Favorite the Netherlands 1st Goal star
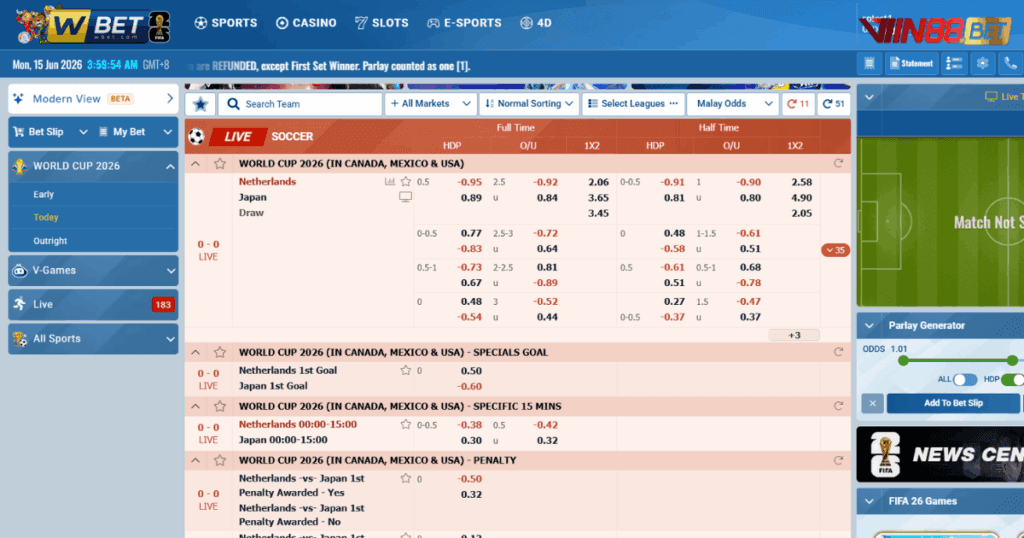 [x=406, y=370]
